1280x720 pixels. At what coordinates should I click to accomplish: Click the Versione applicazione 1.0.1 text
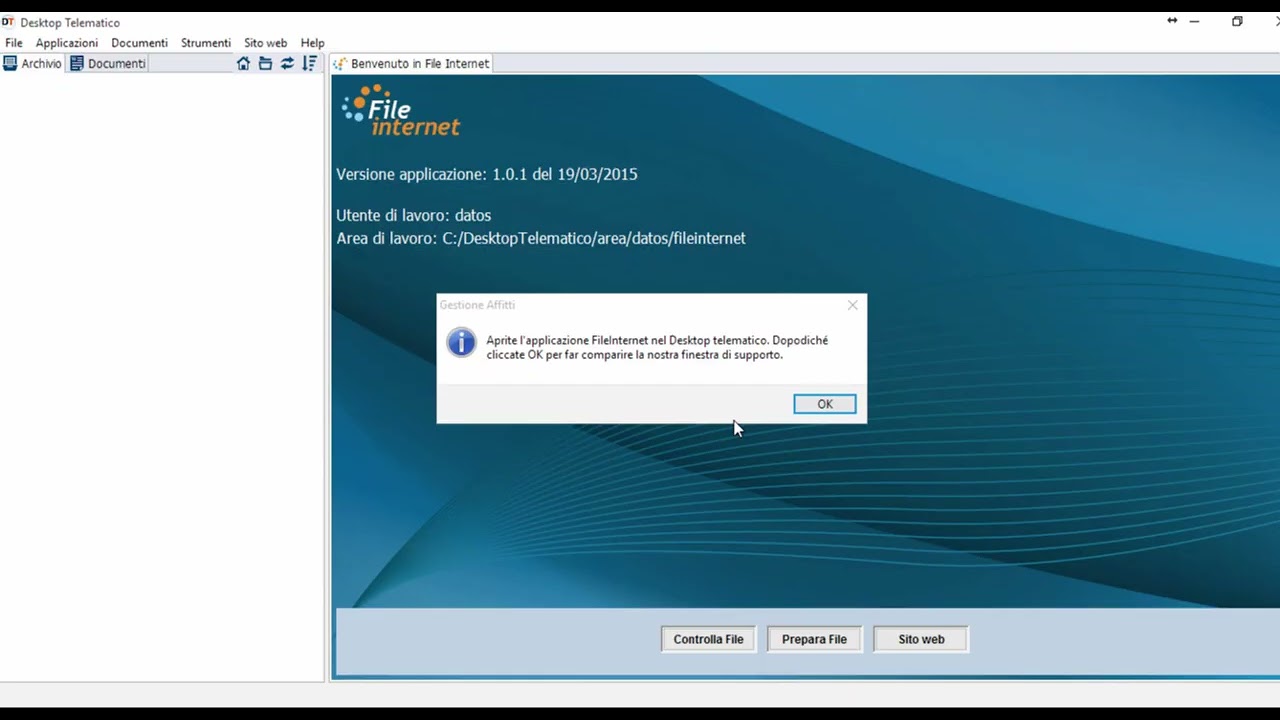tap(486, 174)
